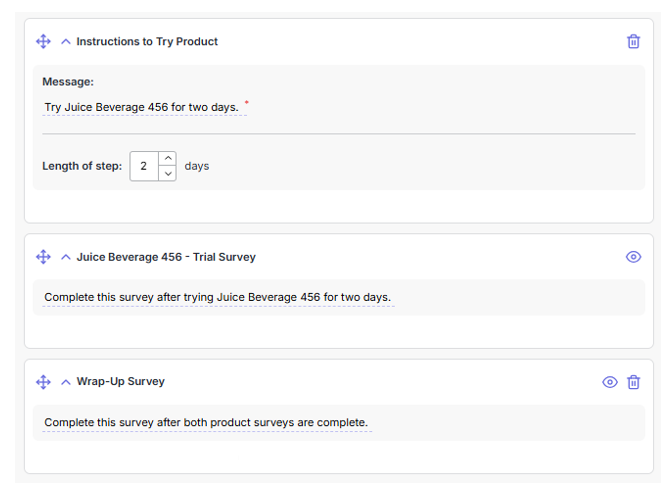
Task: Click the Length of step label
Action: coord(82,166)
